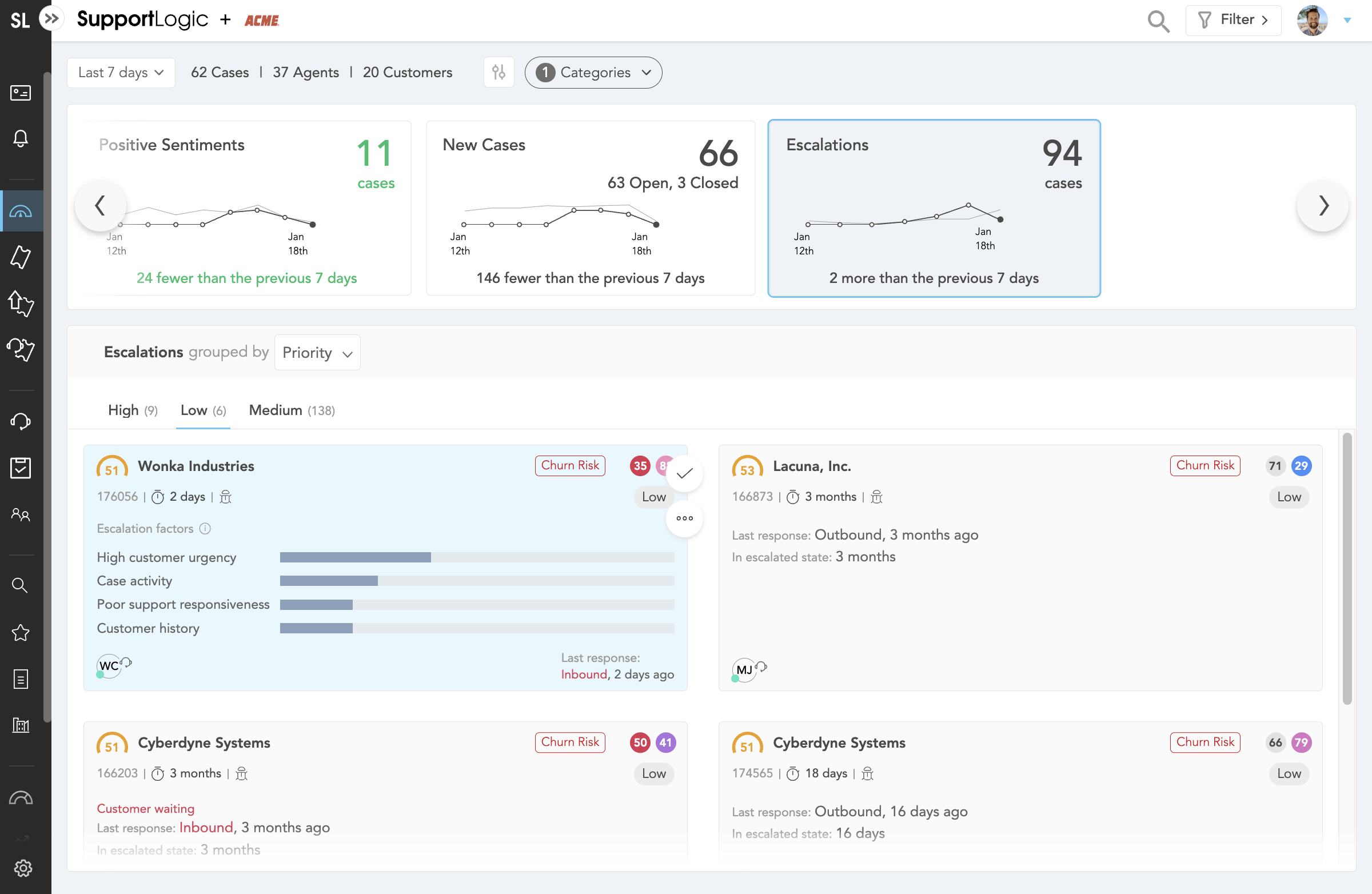
Task: Click Churn Risk tag on Wonka Industries
Action: tap(570, 466)
